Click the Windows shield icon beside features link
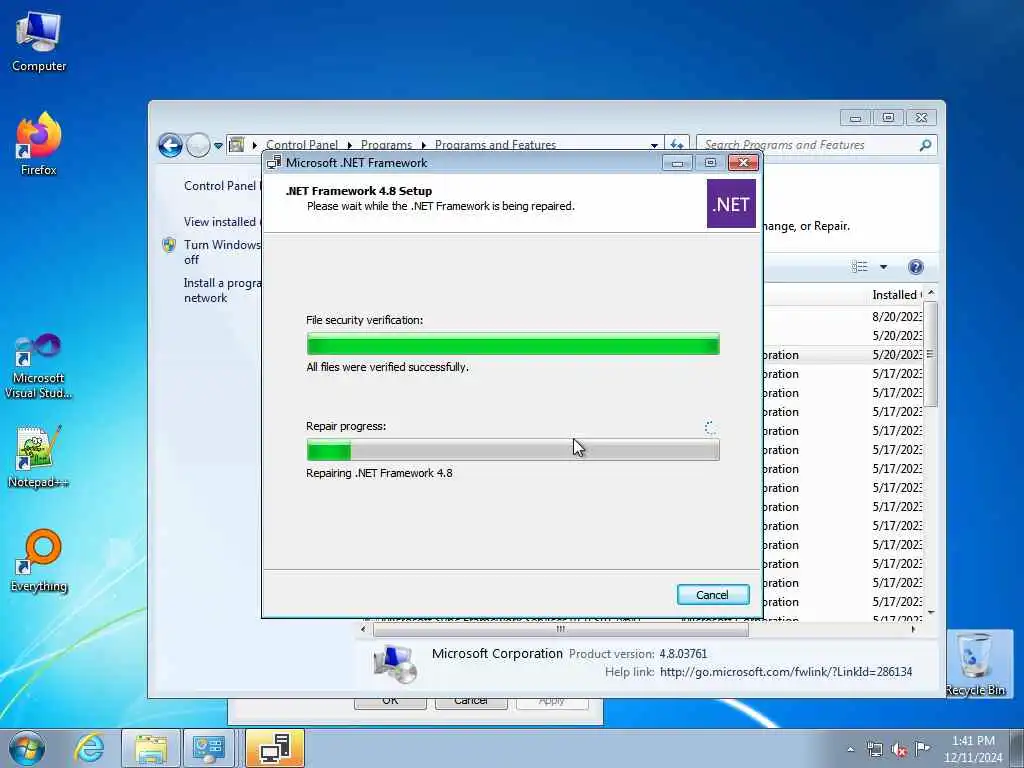Screen dimensions: 1024x768 click(169, 245)
